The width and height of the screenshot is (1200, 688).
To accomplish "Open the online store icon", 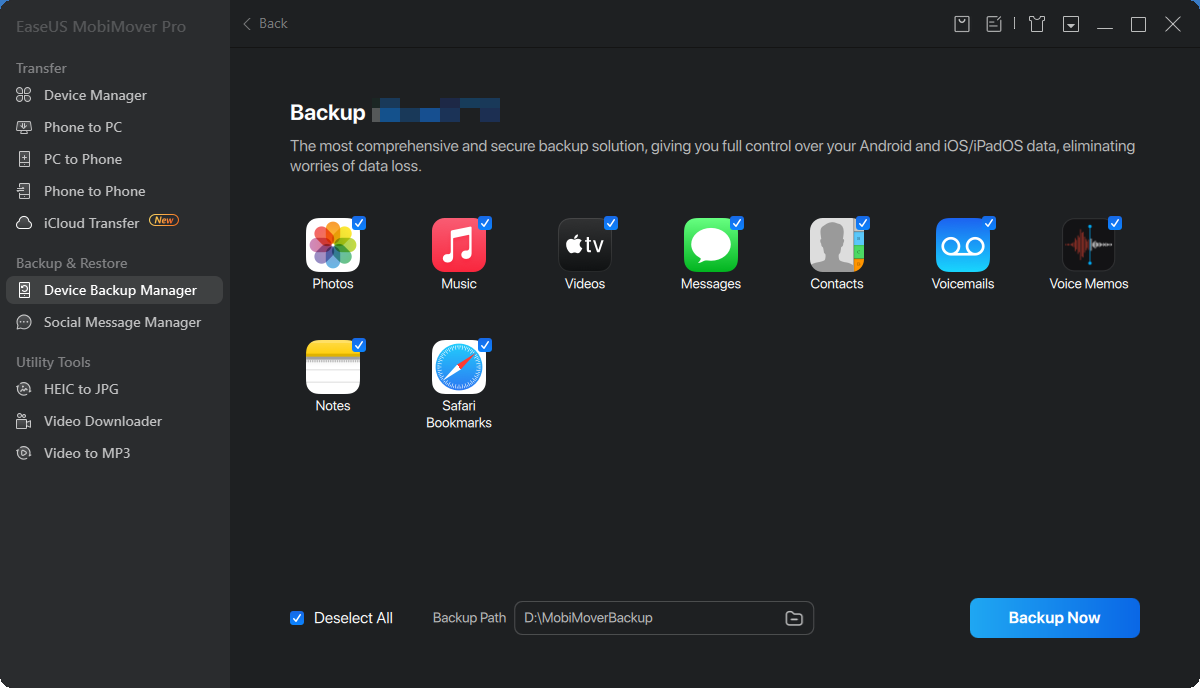I will pyautogui.click(x=961, y=23).
